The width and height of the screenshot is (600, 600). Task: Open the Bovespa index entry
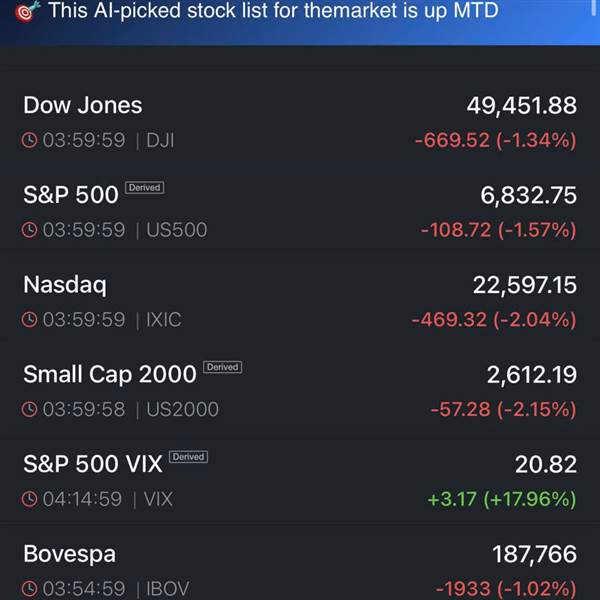[69, 554]
